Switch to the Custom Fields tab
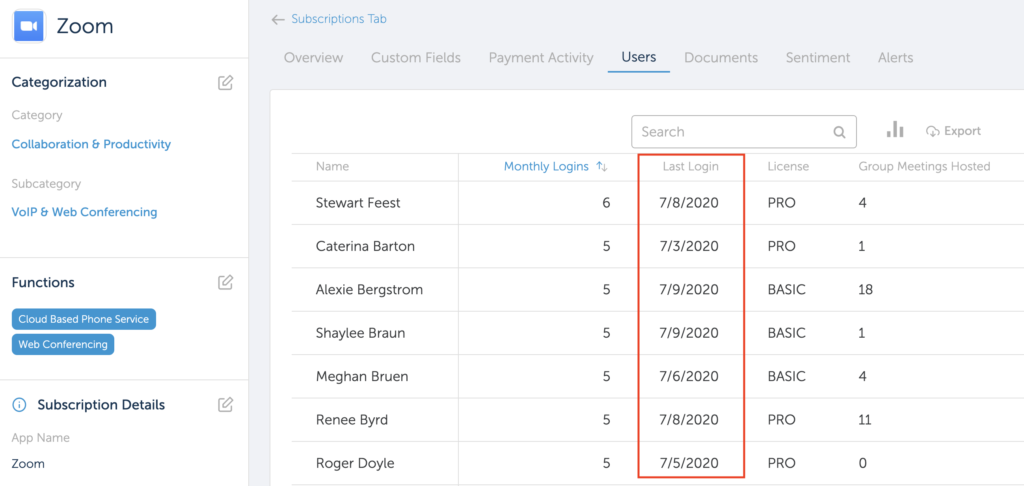1024x486 pixels. click(416, 57)
